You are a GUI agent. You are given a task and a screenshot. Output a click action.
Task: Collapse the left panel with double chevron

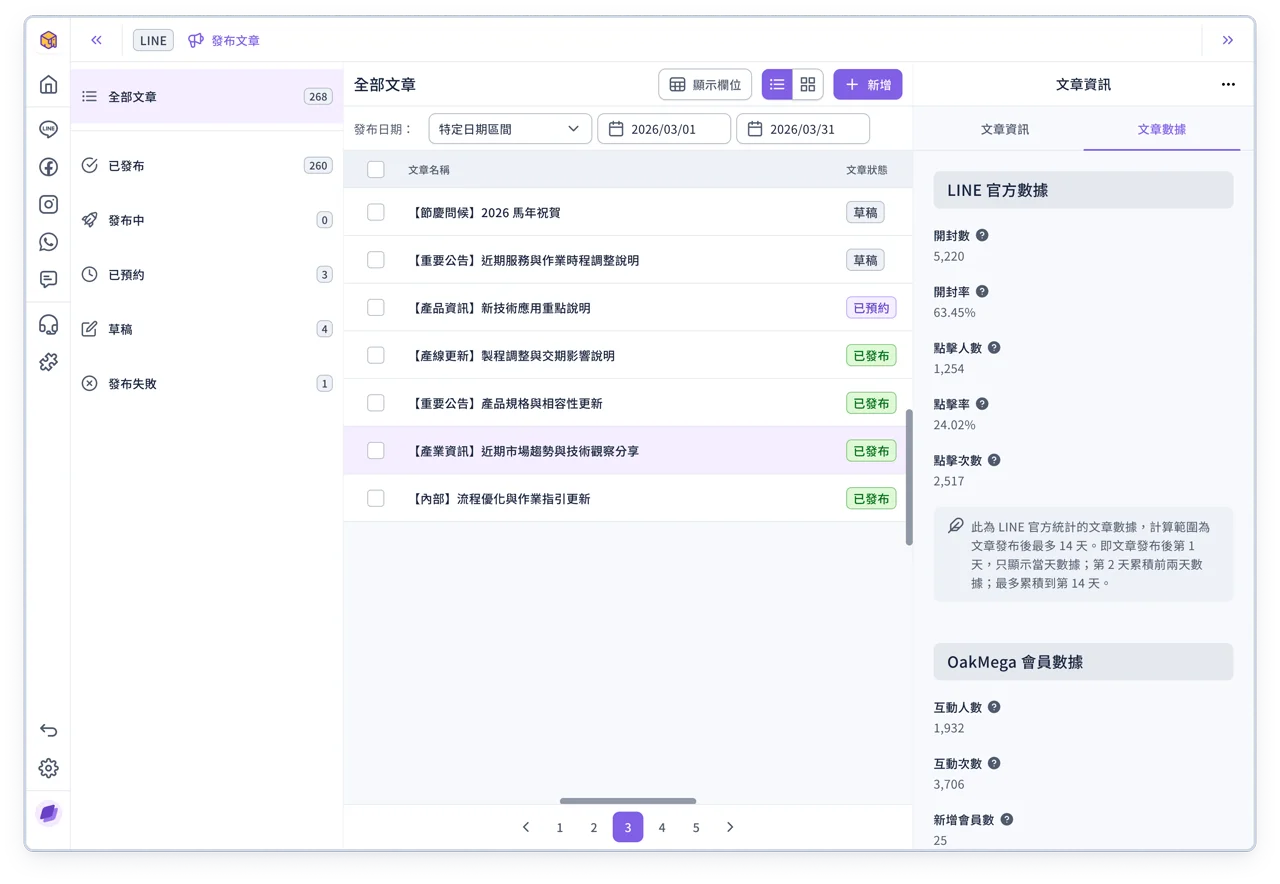pyautogui.click(x=96, y=40)
